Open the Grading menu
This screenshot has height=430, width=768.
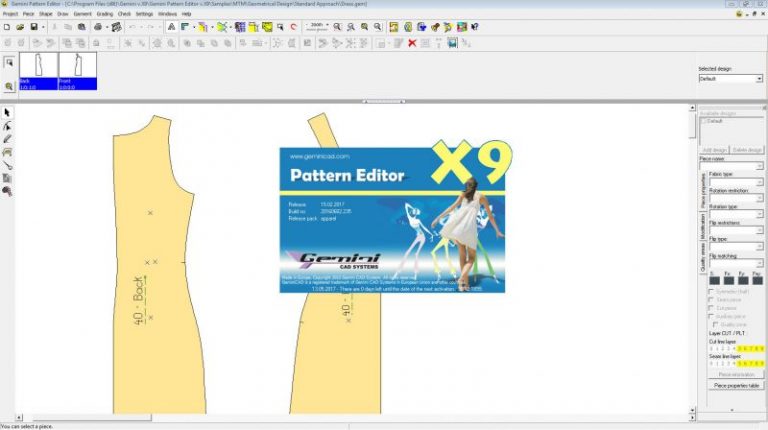pos(105,14)
